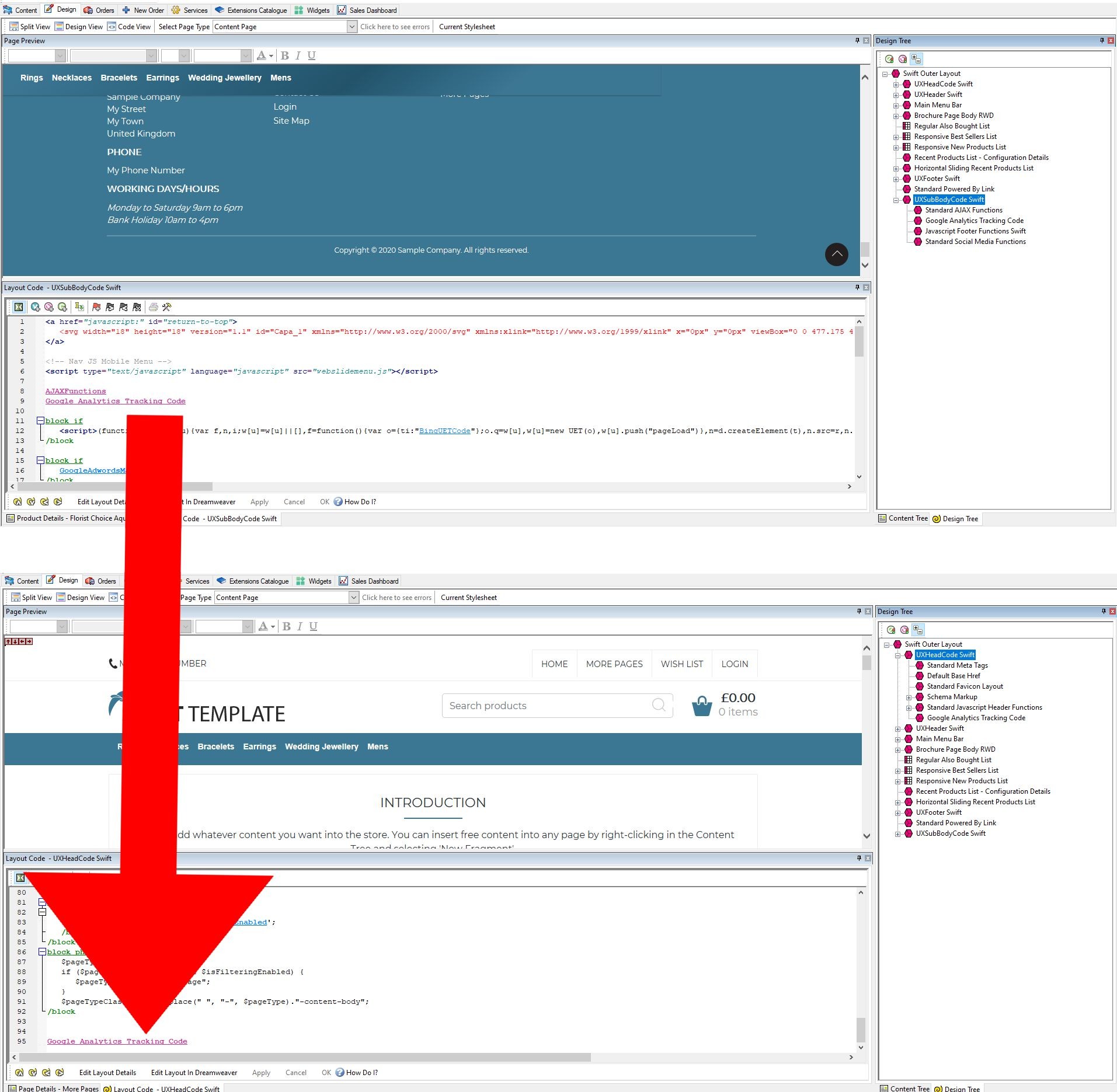1117x1092 pixels.
Task: Click How Do I? in UXHeadCode Swift code panel
Action: coord(357,1073)
